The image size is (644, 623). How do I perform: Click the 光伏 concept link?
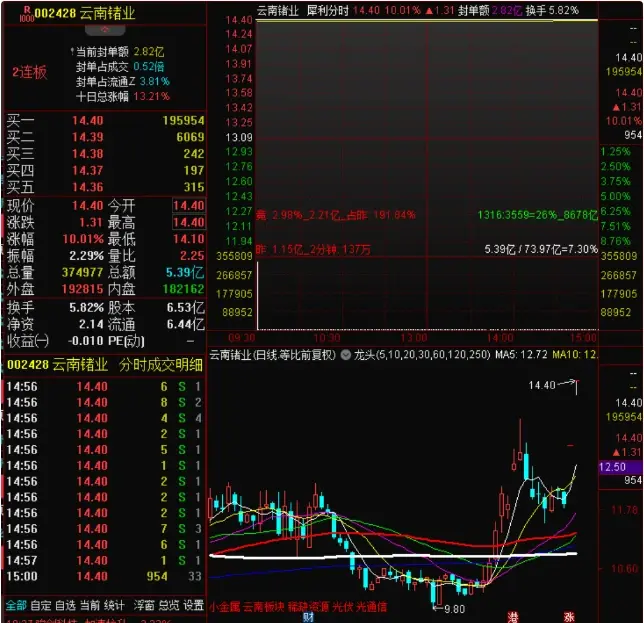[x=343, y=607]
